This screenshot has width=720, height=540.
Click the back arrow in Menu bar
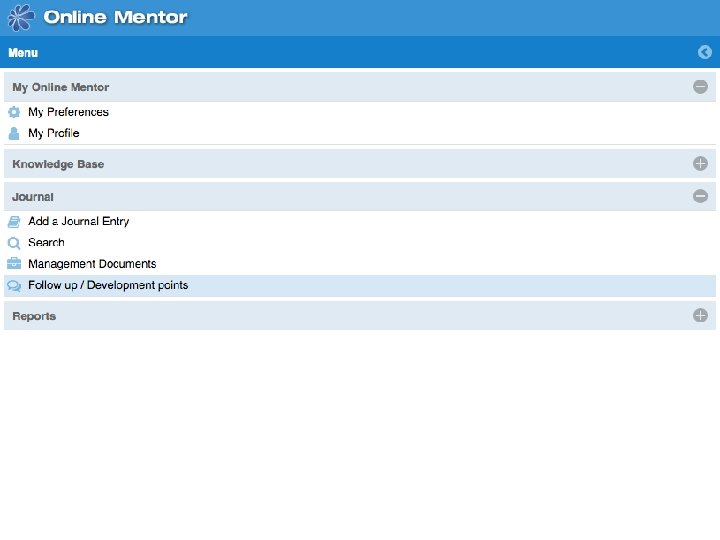pyautogui.click(x=705, y=52)
